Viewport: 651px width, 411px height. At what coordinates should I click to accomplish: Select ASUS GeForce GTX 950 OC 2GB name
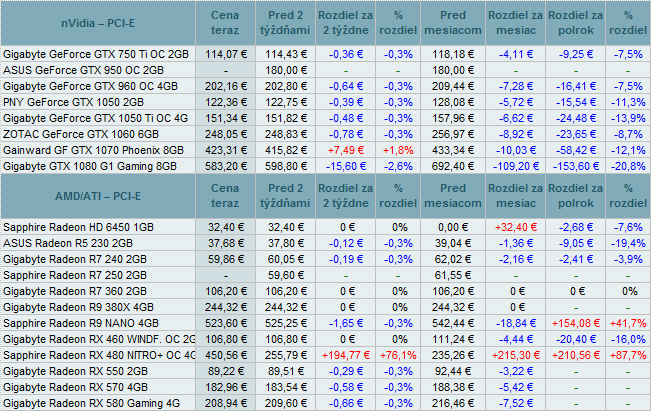pos(83,70)
